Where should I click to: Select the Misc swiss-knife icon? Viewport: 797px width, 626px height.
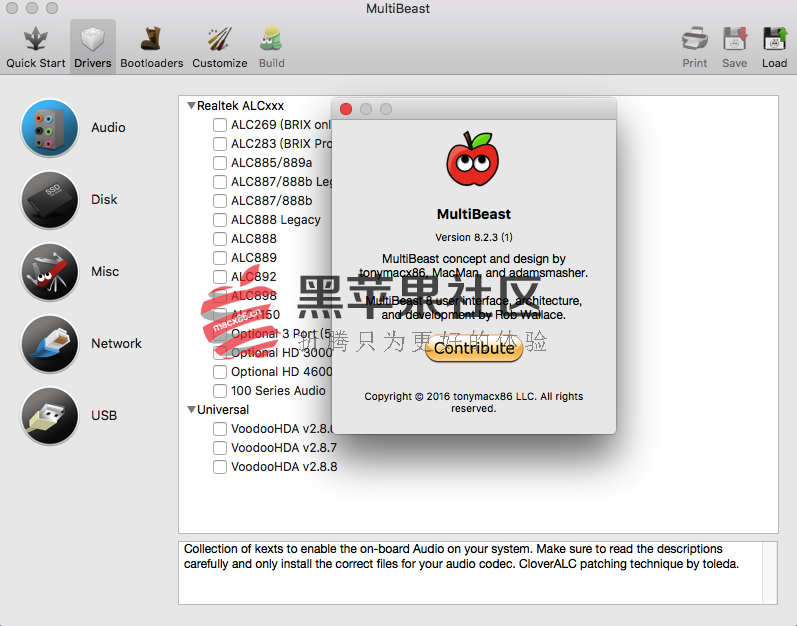point(49,272)
